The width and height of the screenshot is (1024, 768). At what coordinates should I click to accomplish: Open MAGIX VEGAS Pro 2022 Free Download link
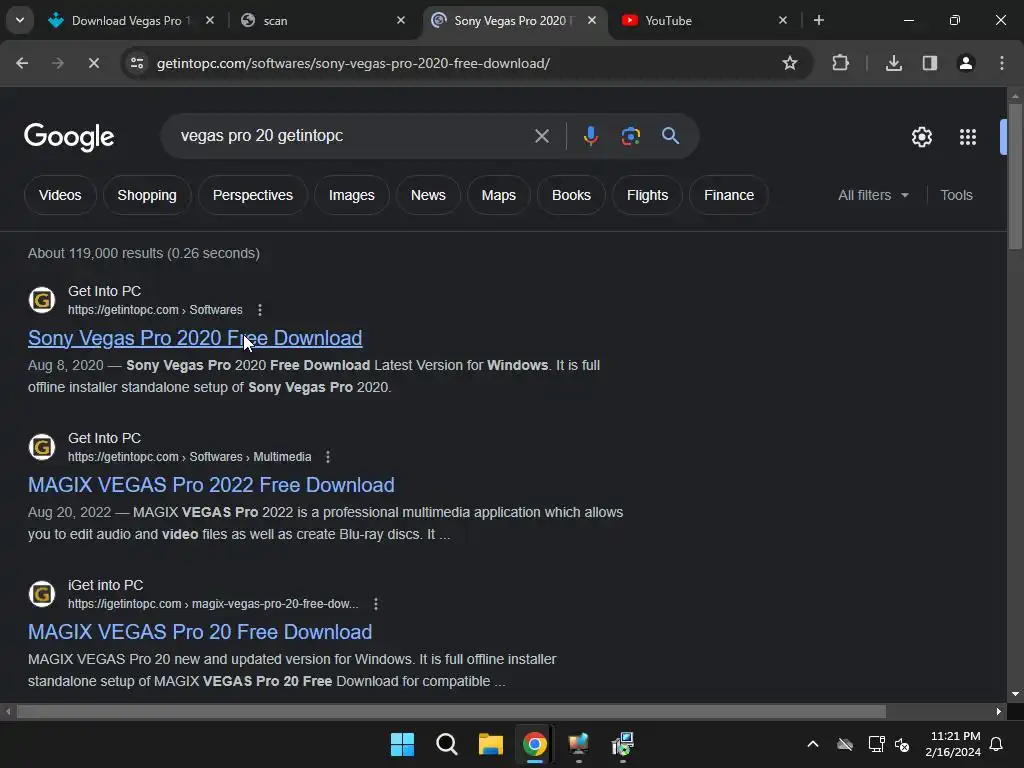pyautogui.click(x=211, y=485)
